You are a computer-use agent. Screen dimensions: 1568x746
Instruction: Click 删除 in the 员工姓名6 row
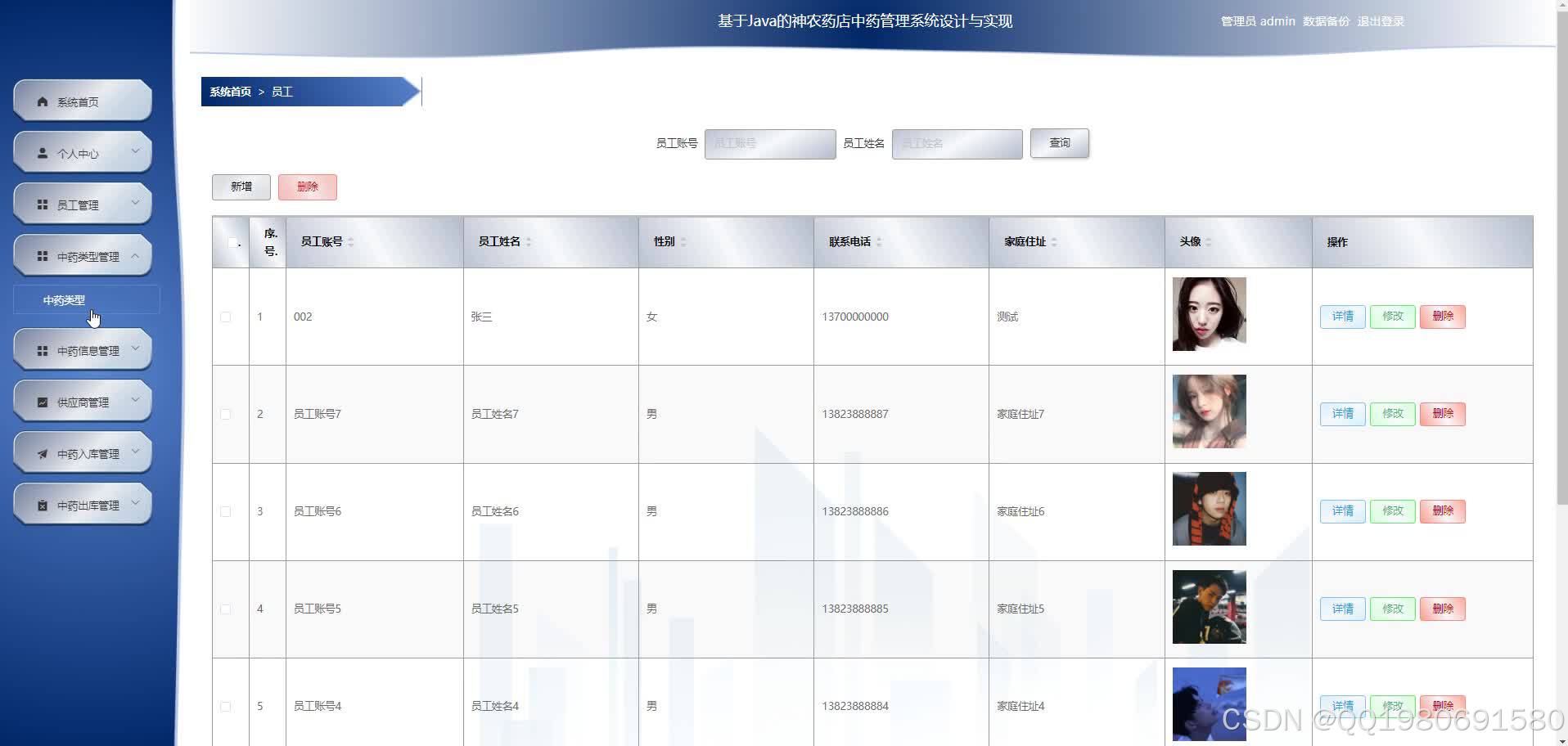click(1443, 511)
